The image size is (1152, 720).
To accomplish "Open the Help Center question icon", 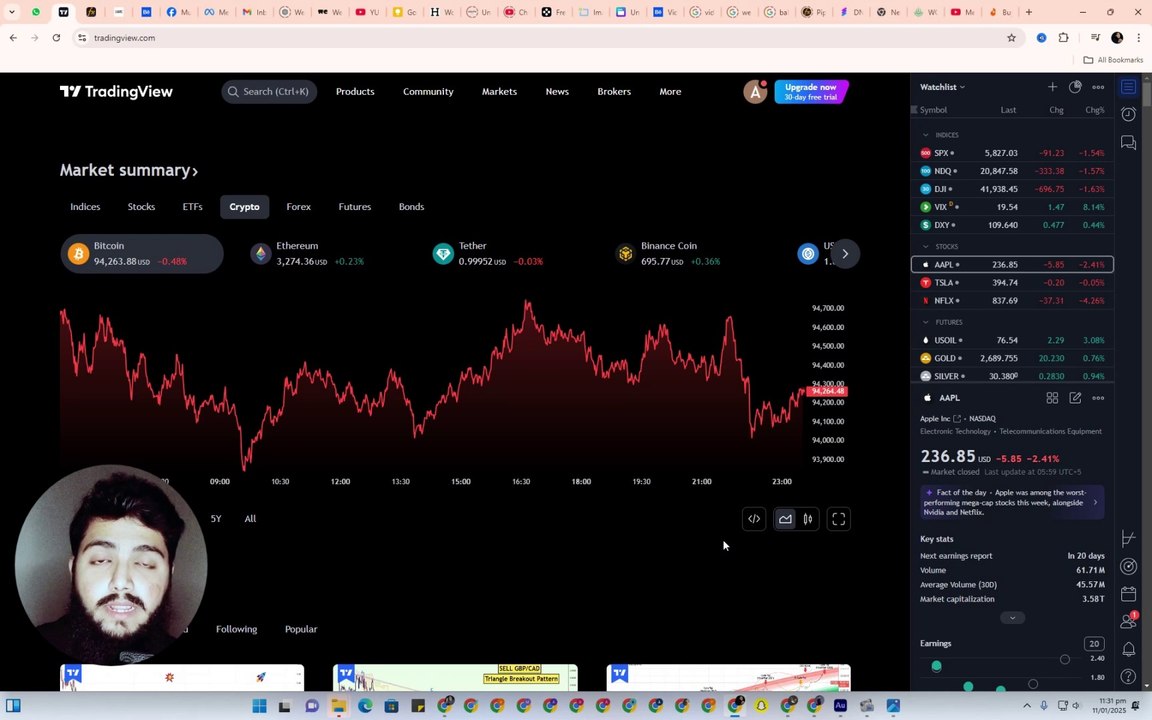I will click(x=1128, y=676).
